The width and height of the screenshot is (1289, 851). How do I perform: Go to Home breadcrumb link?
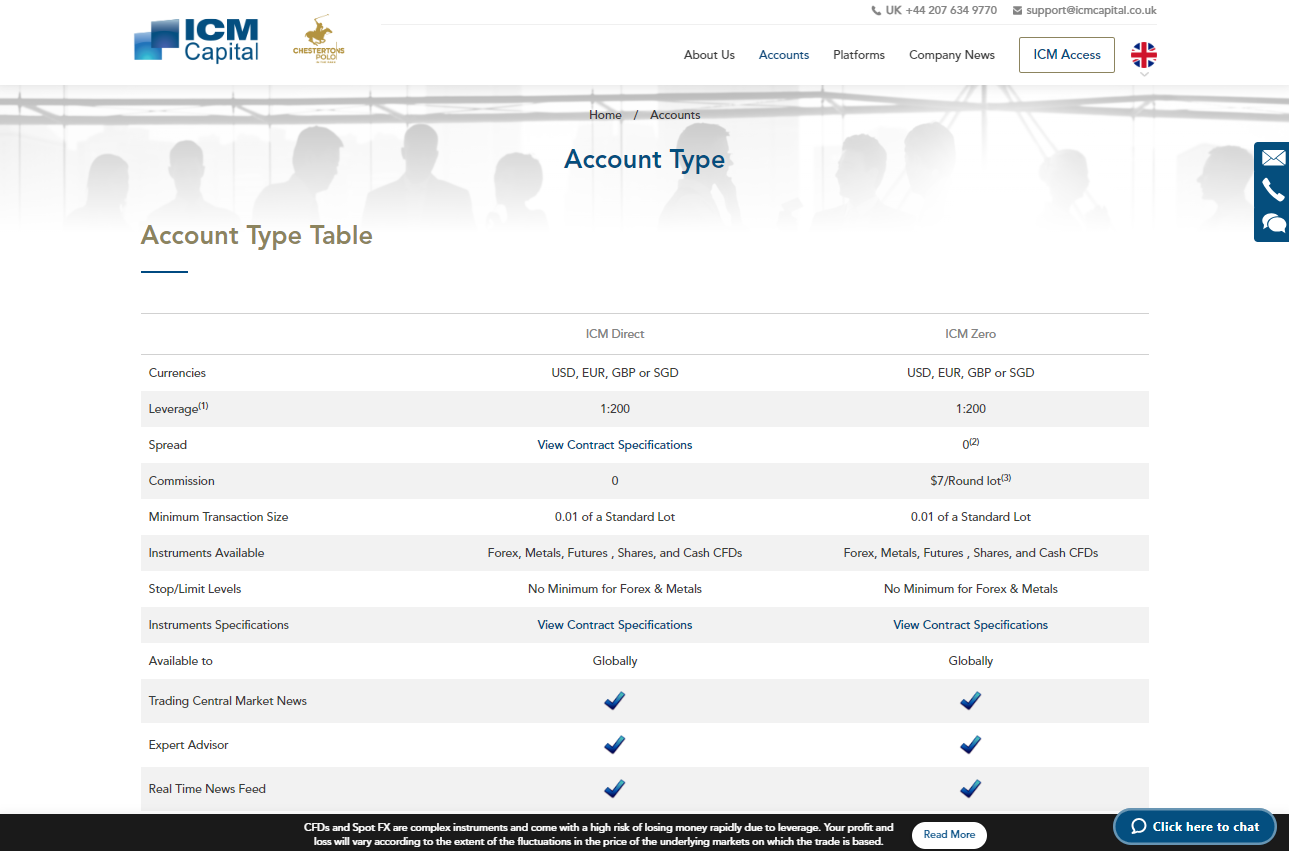coord(605,115)
